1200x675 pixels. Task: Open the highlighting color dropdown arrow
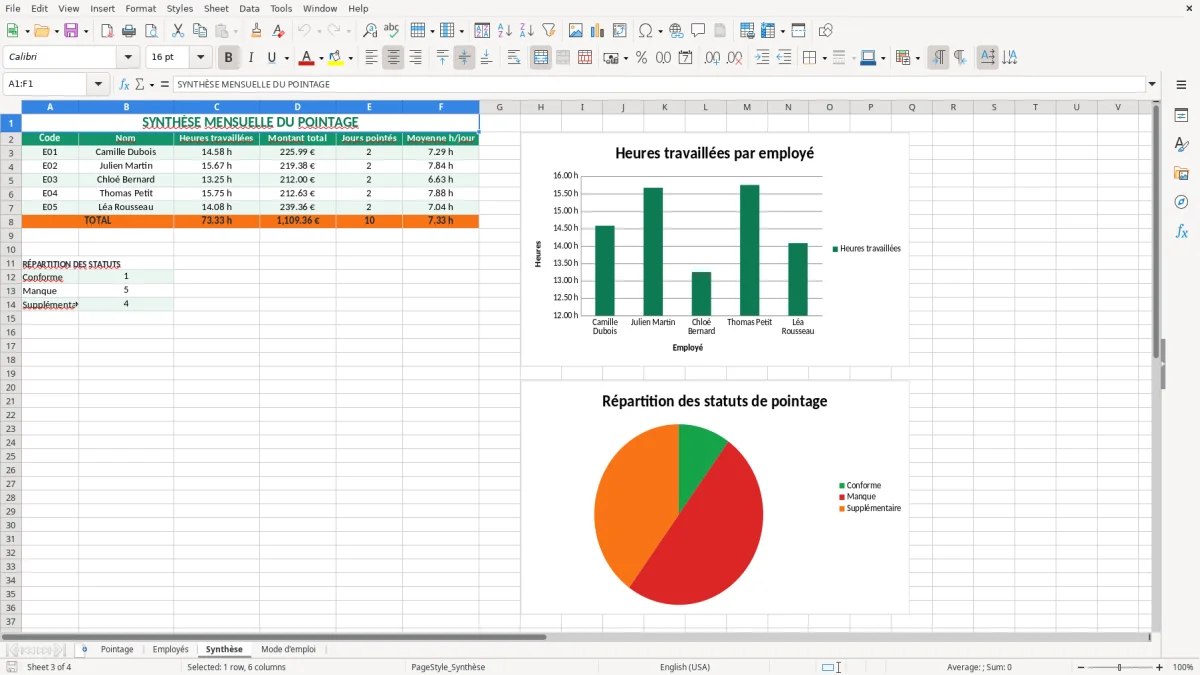[x=350, y=58]
